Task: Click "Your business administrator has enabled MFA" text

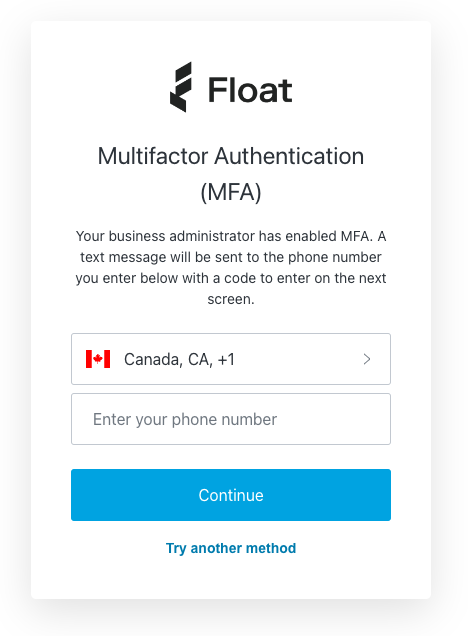Action: pos(223,236)
